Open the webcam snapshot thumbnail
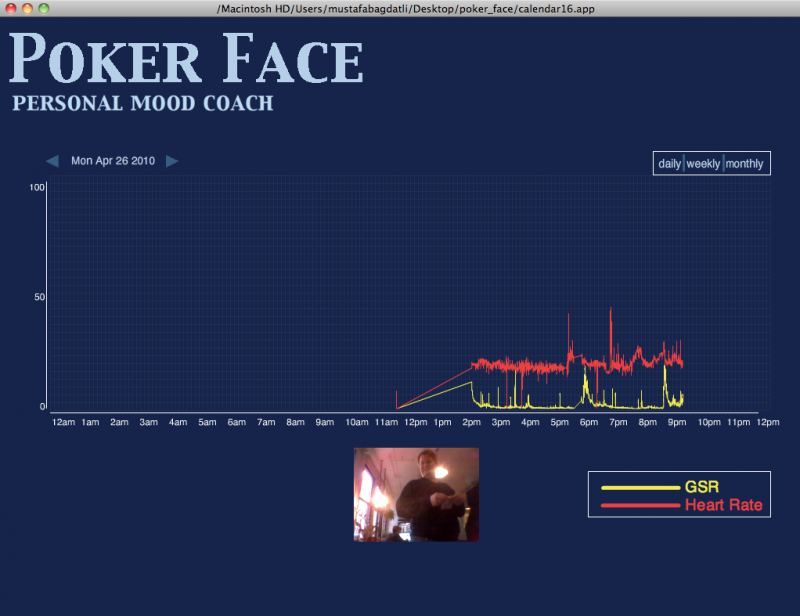800x616 pixels. [416, 495]
